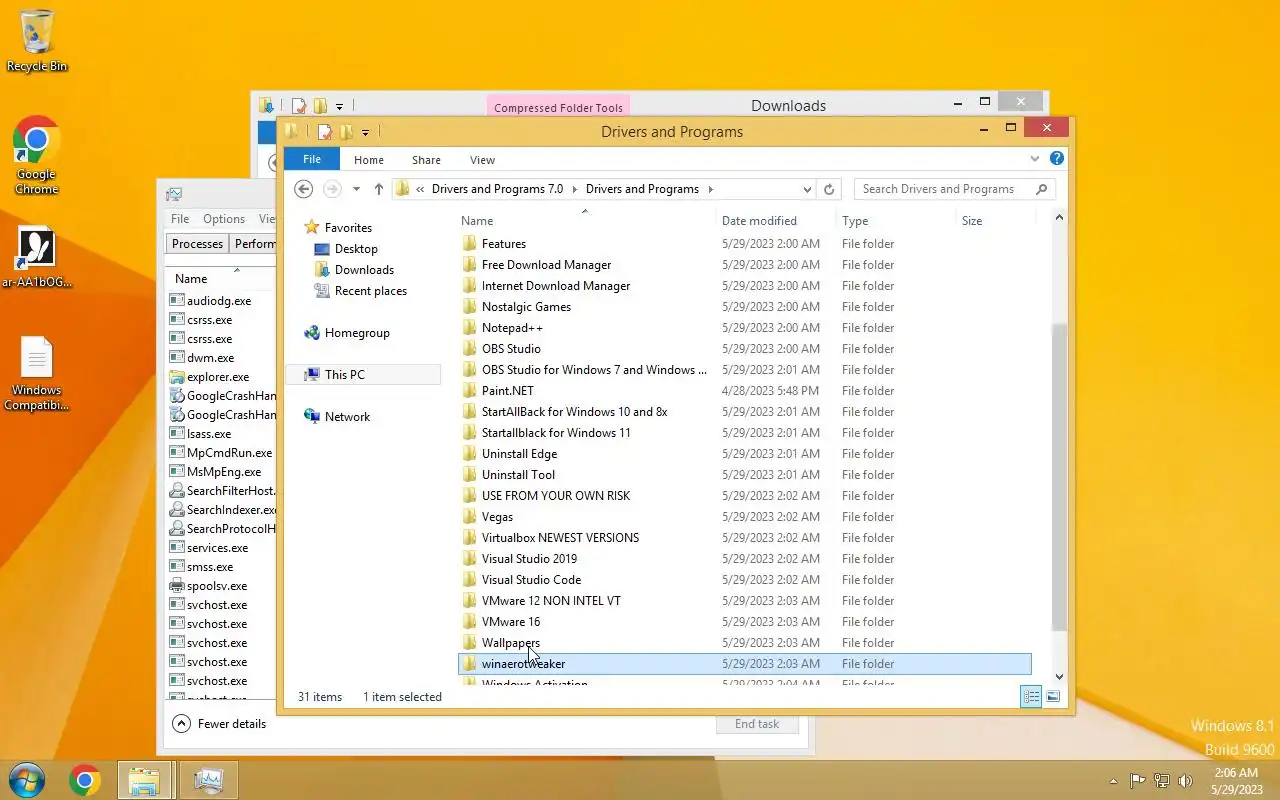Screen dimensions: 1280x800
Task: Collapse Task Manager with Fewer details
Action: 219,724
